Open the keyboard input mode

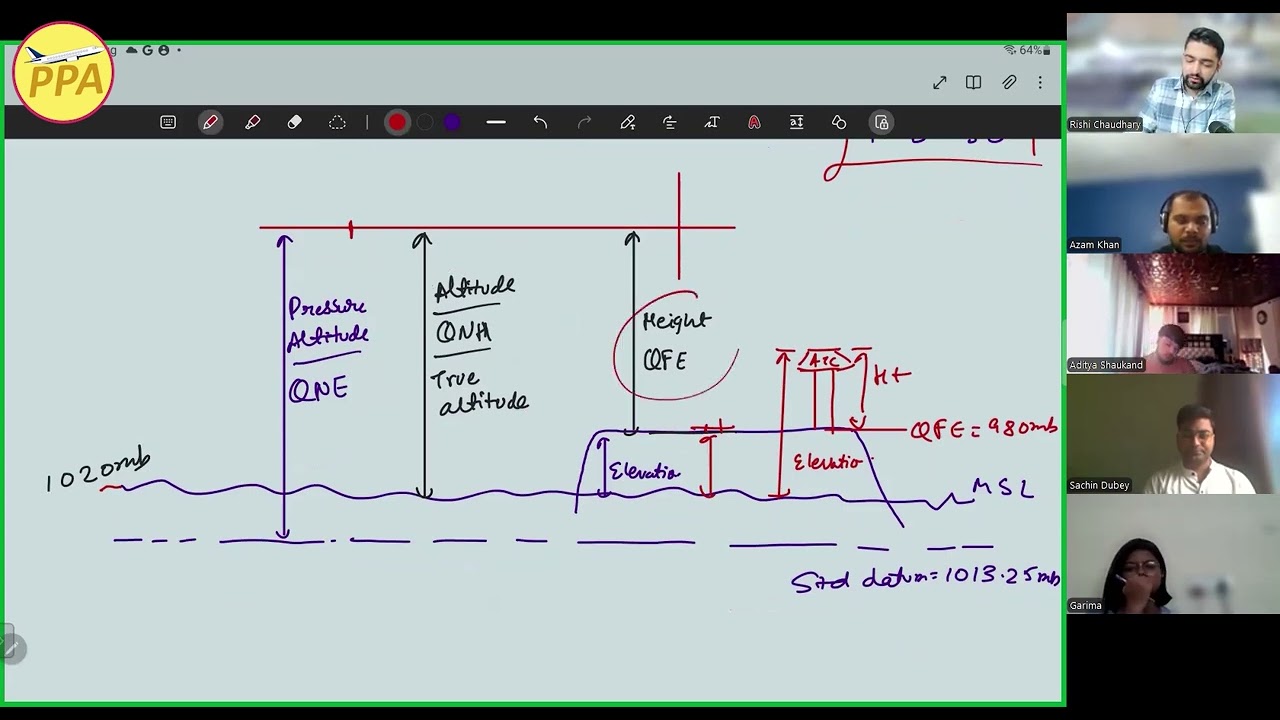click(168, 122)
